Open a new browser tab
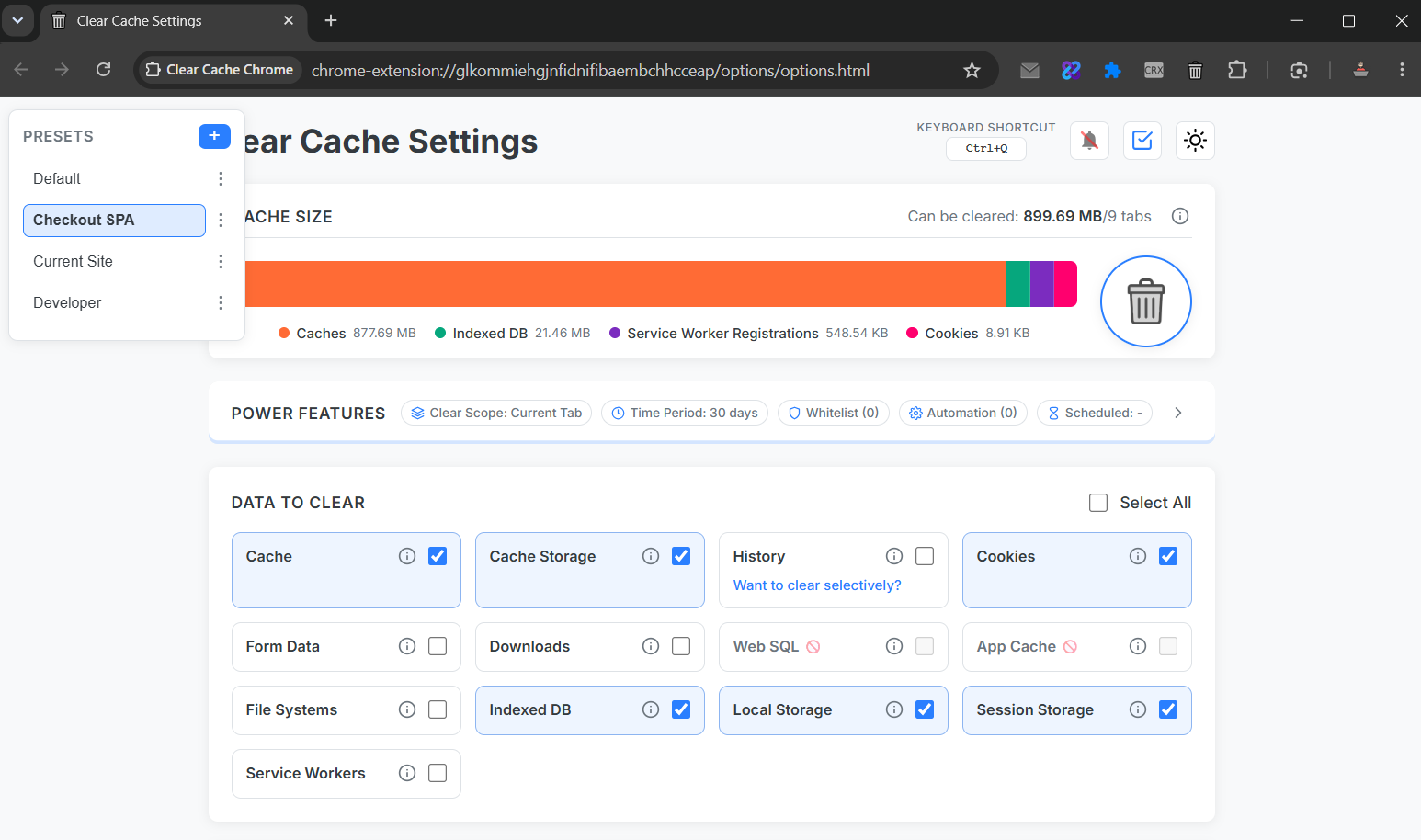This screenshot has width=1421, height=840. coord(331,20)
